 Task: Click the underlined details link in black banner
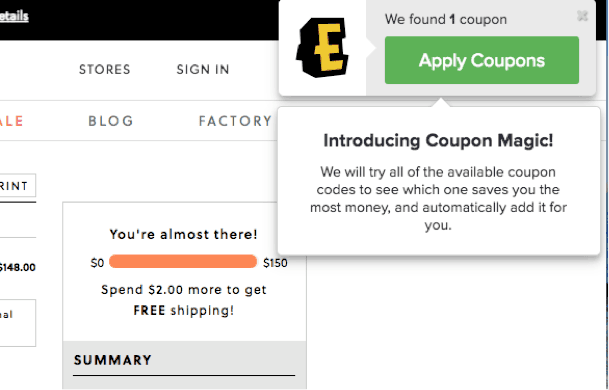[x=14, y=16]
